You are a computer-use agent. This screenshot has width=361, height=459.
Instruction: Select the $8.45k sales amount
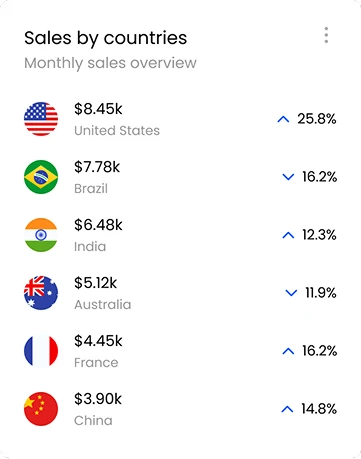tap(98, 109)
